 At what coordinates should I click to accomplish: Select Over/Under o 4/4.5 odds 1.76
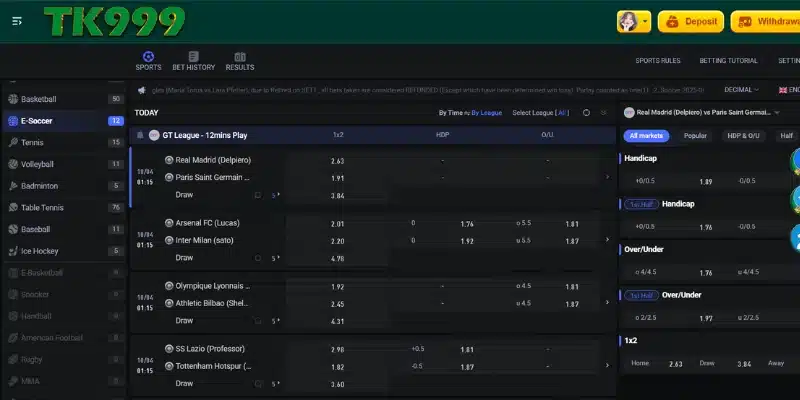(706, 272)
